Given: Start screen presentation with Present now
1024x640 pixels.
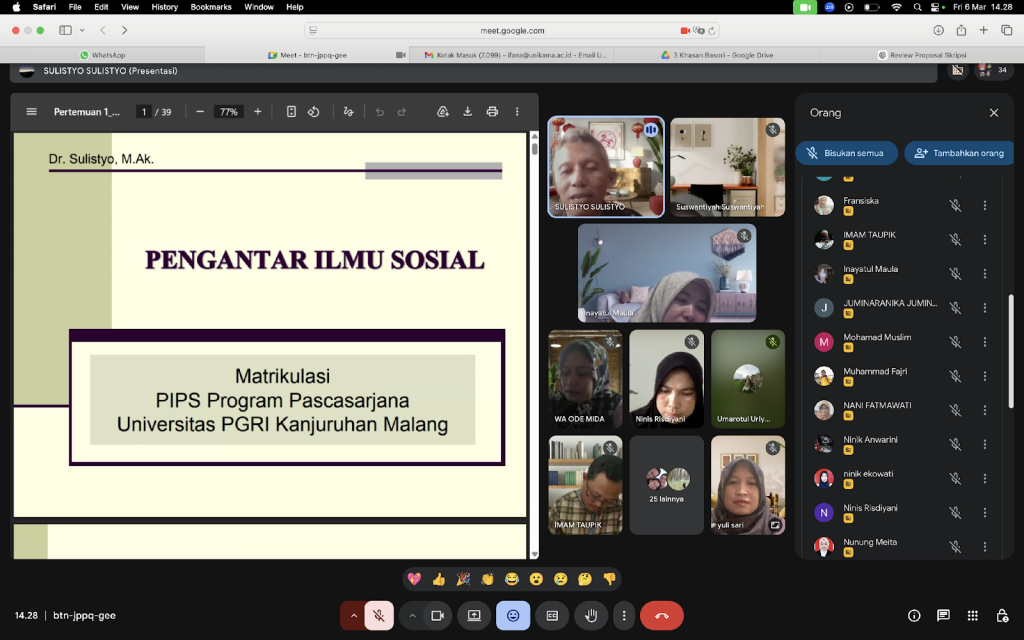Looking at the screenshot, I should tap(474, 615).
